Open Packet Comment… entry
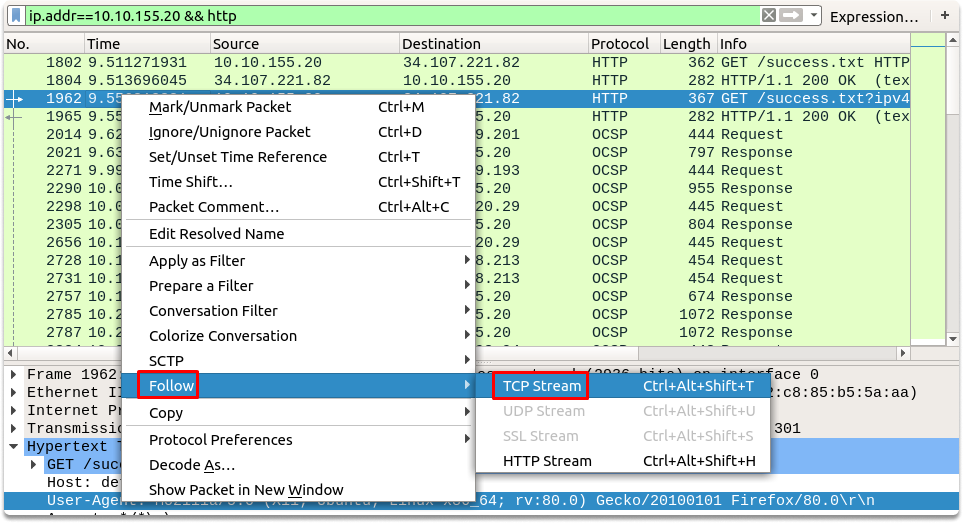The height and width of the screenshot is (523, 963). (298, 207)
